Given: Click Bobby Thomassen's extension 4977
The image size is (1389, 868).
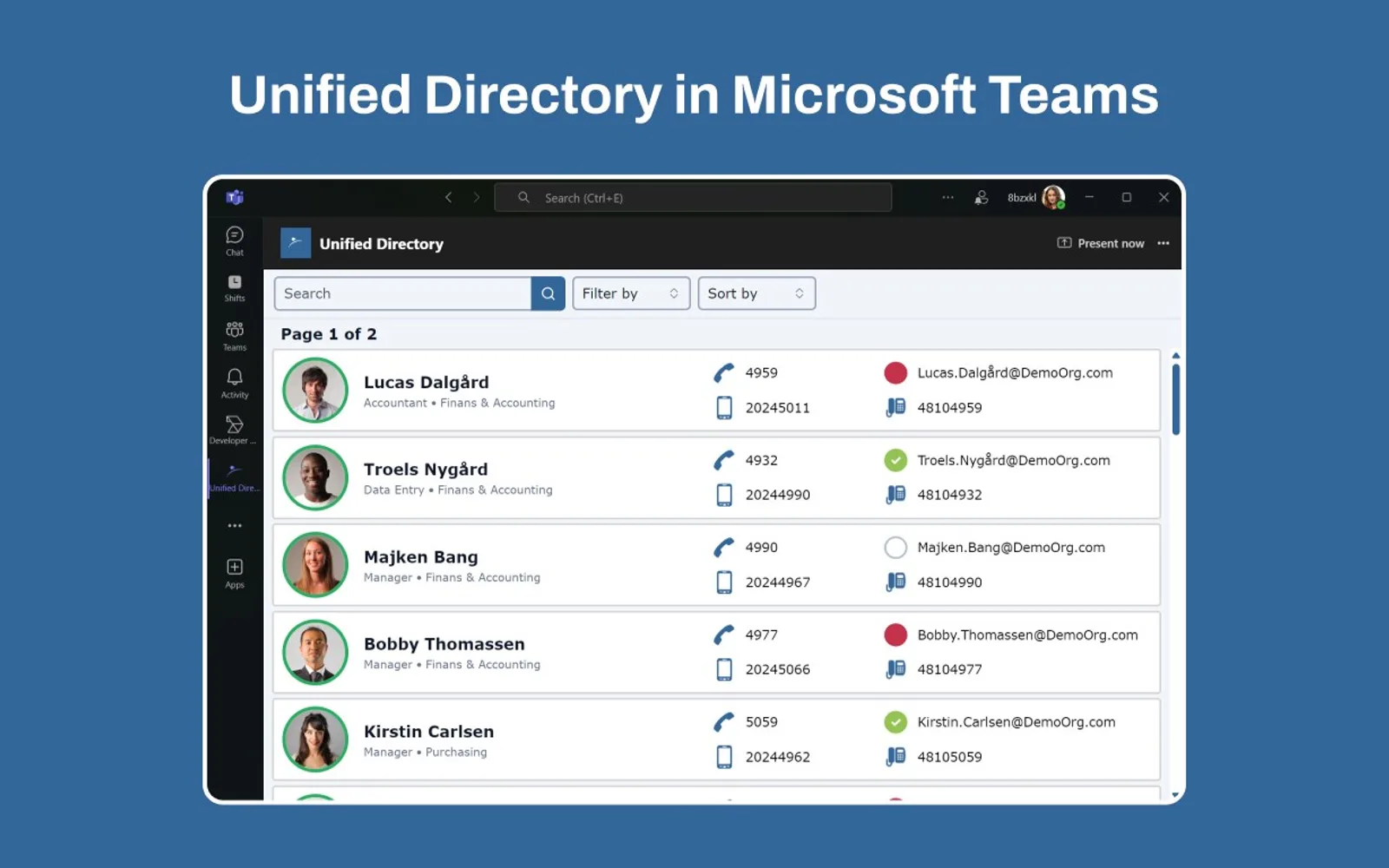Looking at the screenshot, I should pos(761,635).
